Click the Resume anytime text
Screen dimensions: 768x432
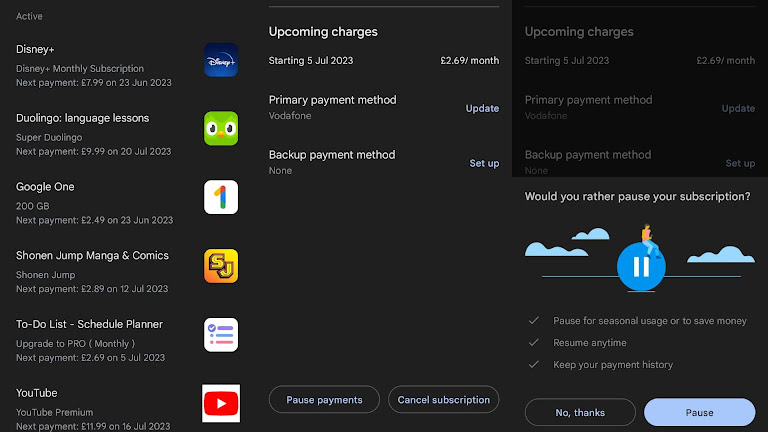coord(590,343)
